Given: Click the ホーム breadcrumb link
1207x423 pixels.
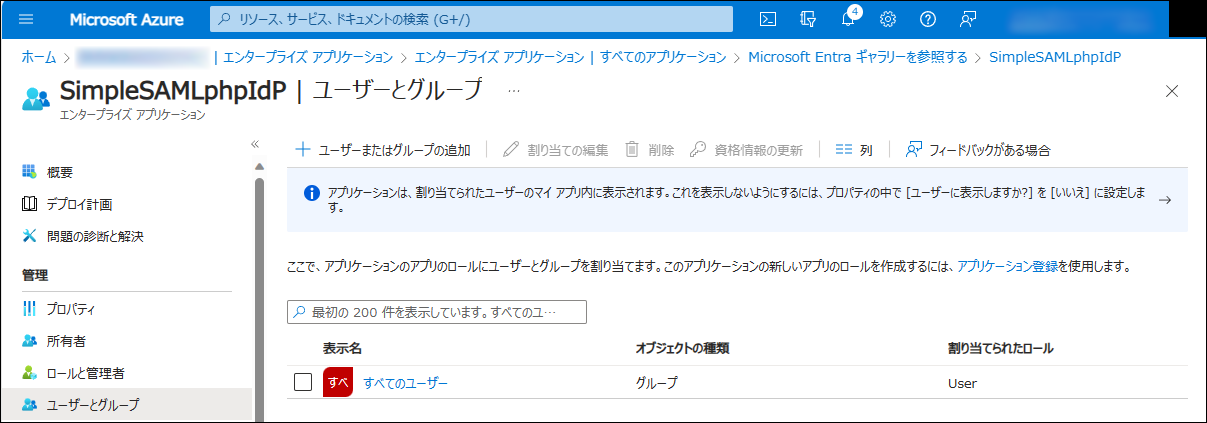Looking at the screenshot, I should 39,57.
